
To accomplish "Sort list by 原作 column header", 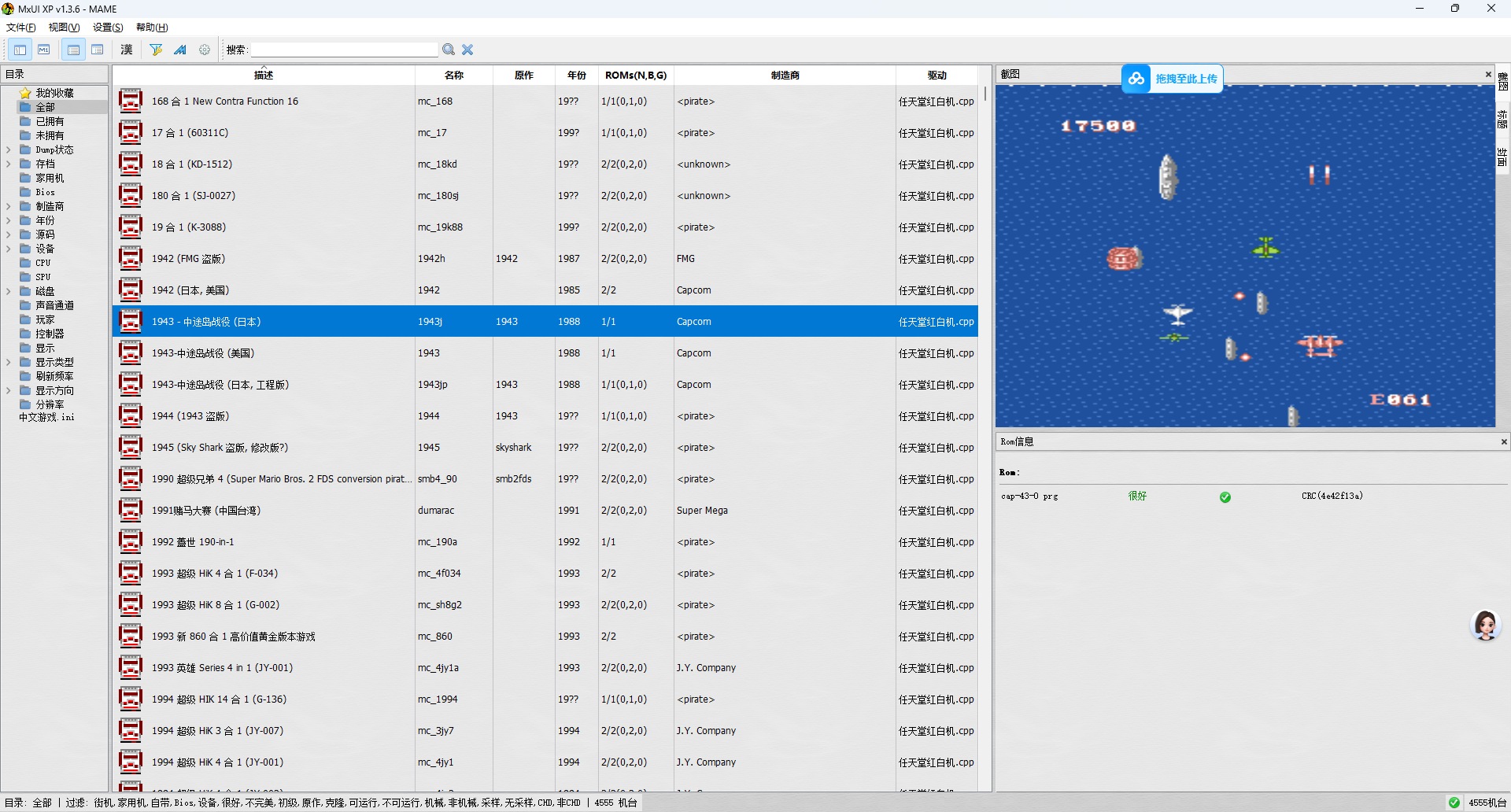I will (x=524, y=75).
